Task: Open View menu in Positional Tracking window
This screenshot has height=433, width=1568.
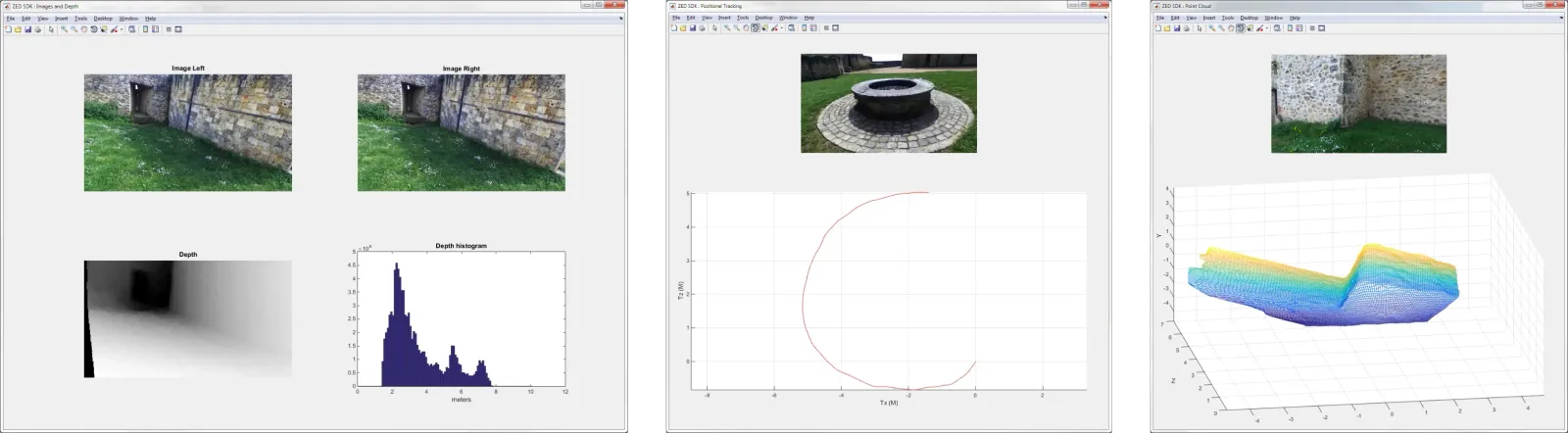Action: click(x=707, y=18)
